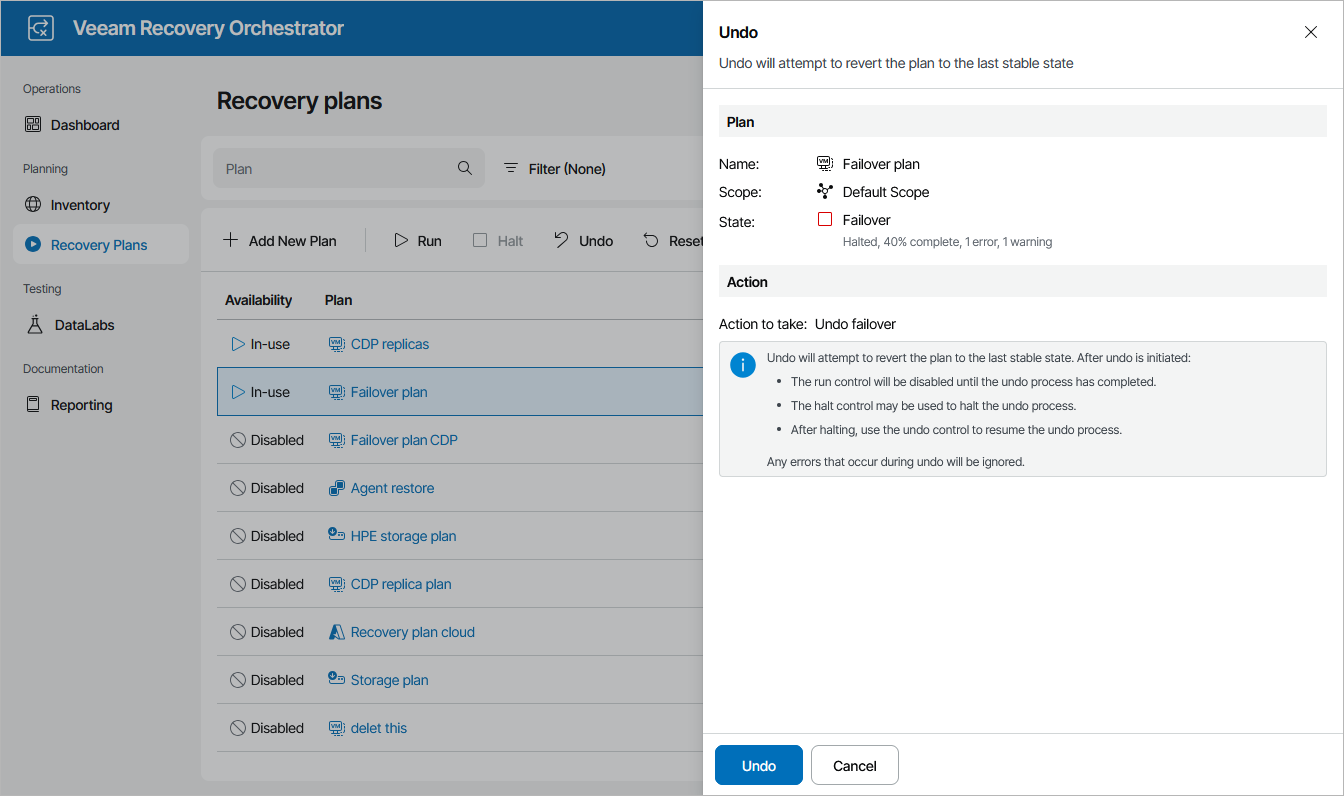The width and height of the screenshot is (1344, 796).
Task: Open the Reporting page
Action: 81,405
